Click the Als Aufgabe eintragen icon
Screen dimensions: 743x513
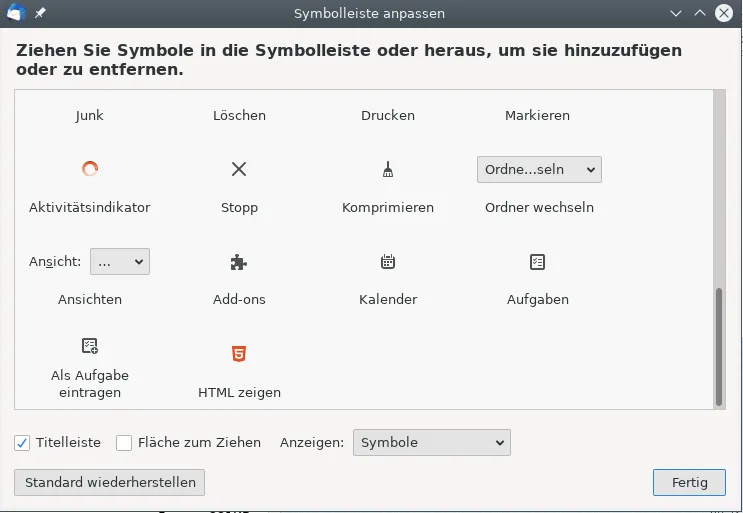[90, 346]
